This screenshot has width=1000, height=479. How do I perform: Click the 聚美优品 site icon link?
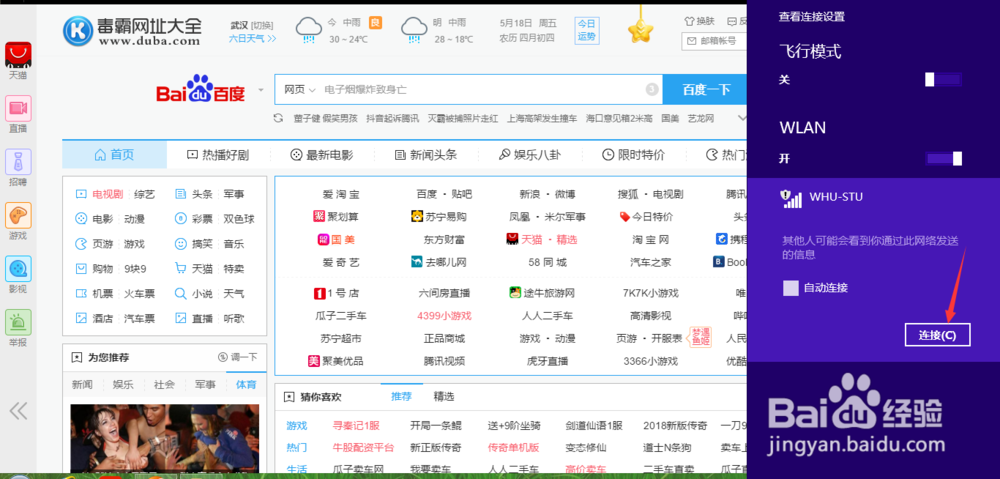[313, 361]
